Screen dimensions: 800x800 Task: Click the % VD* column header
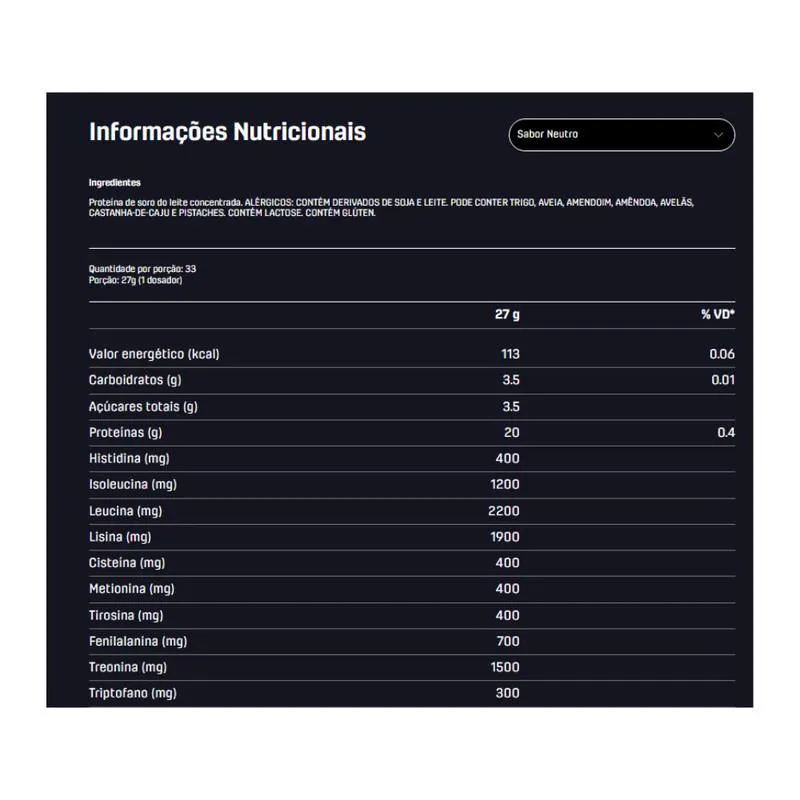coord(717,314)
